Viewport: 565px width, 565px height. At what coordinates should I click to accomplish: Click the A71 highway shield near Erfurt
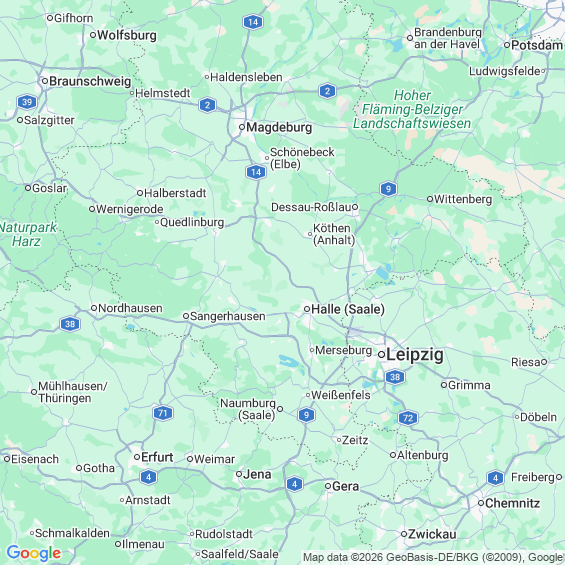tap(163, 413)
